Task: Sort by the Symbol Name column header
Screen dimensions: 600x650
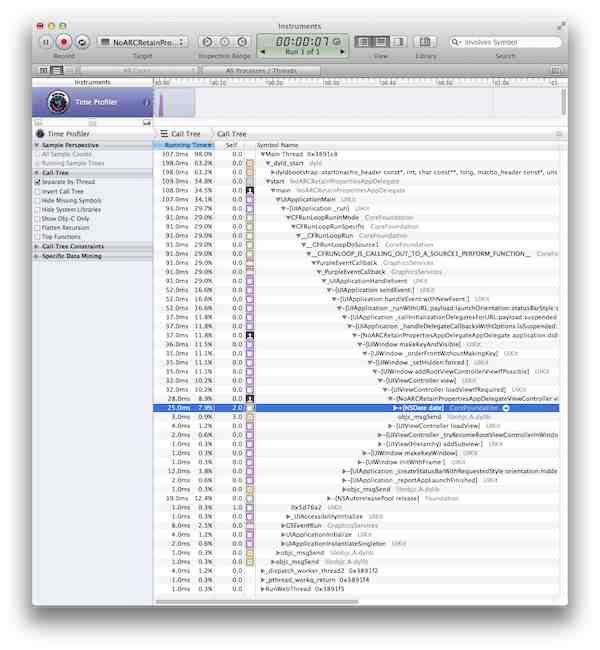Action: coord(277,145)
